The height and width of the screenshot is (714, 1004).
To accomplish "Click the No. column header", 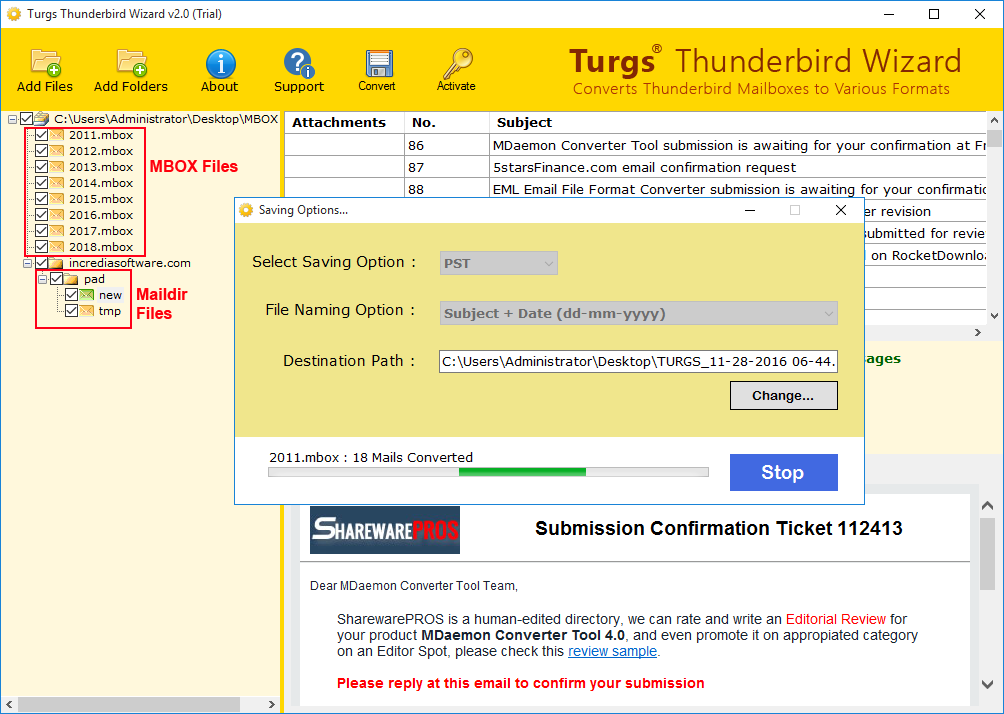I will click(x=447, y=122).
